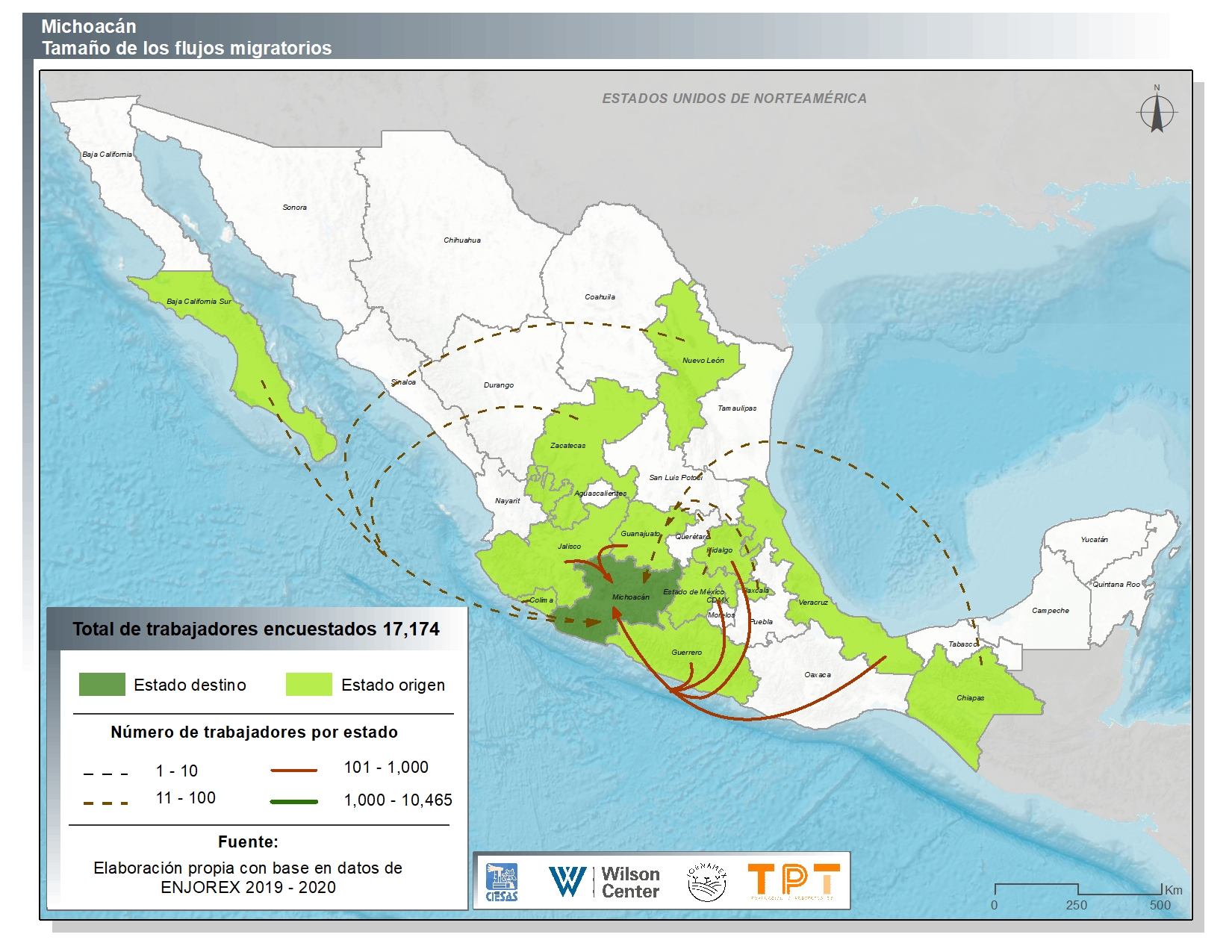Click the green 1,000 - 10,465 line symbol
Image resolution: width=1232 pixels, height=952 pixels.
coord(293,802)
